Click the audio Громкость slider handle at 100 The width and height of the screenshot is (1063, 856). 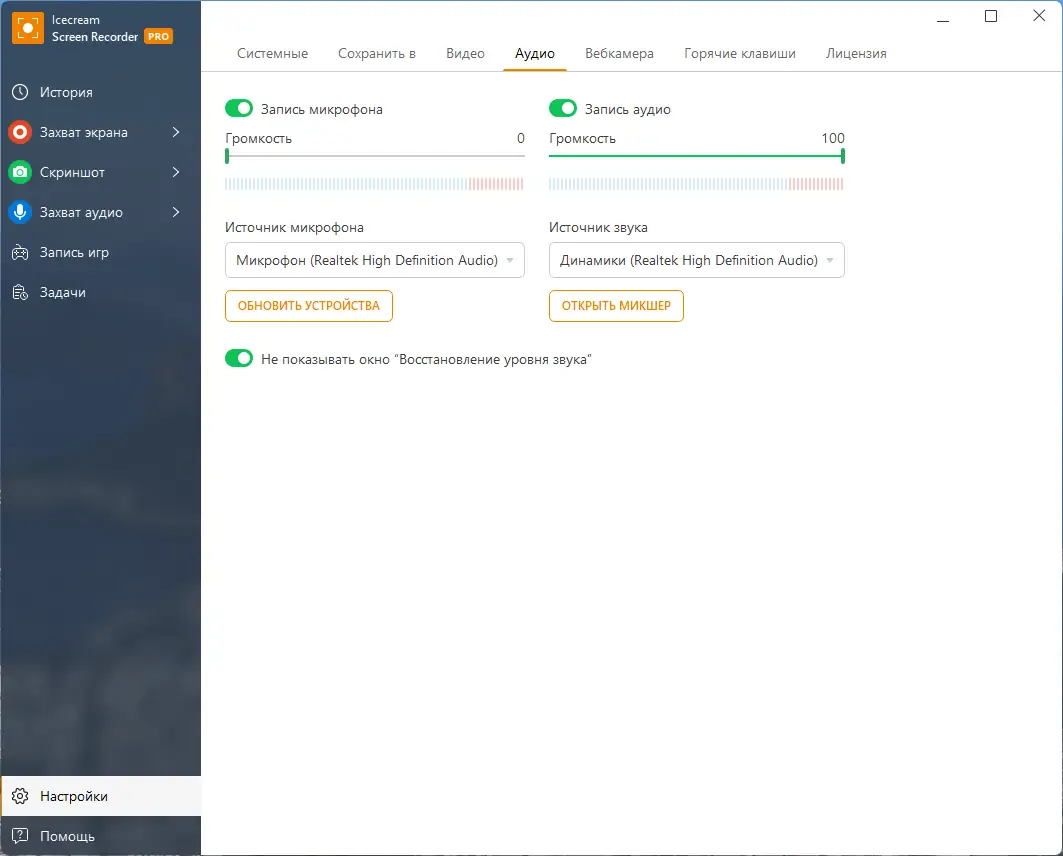point(843,156)
